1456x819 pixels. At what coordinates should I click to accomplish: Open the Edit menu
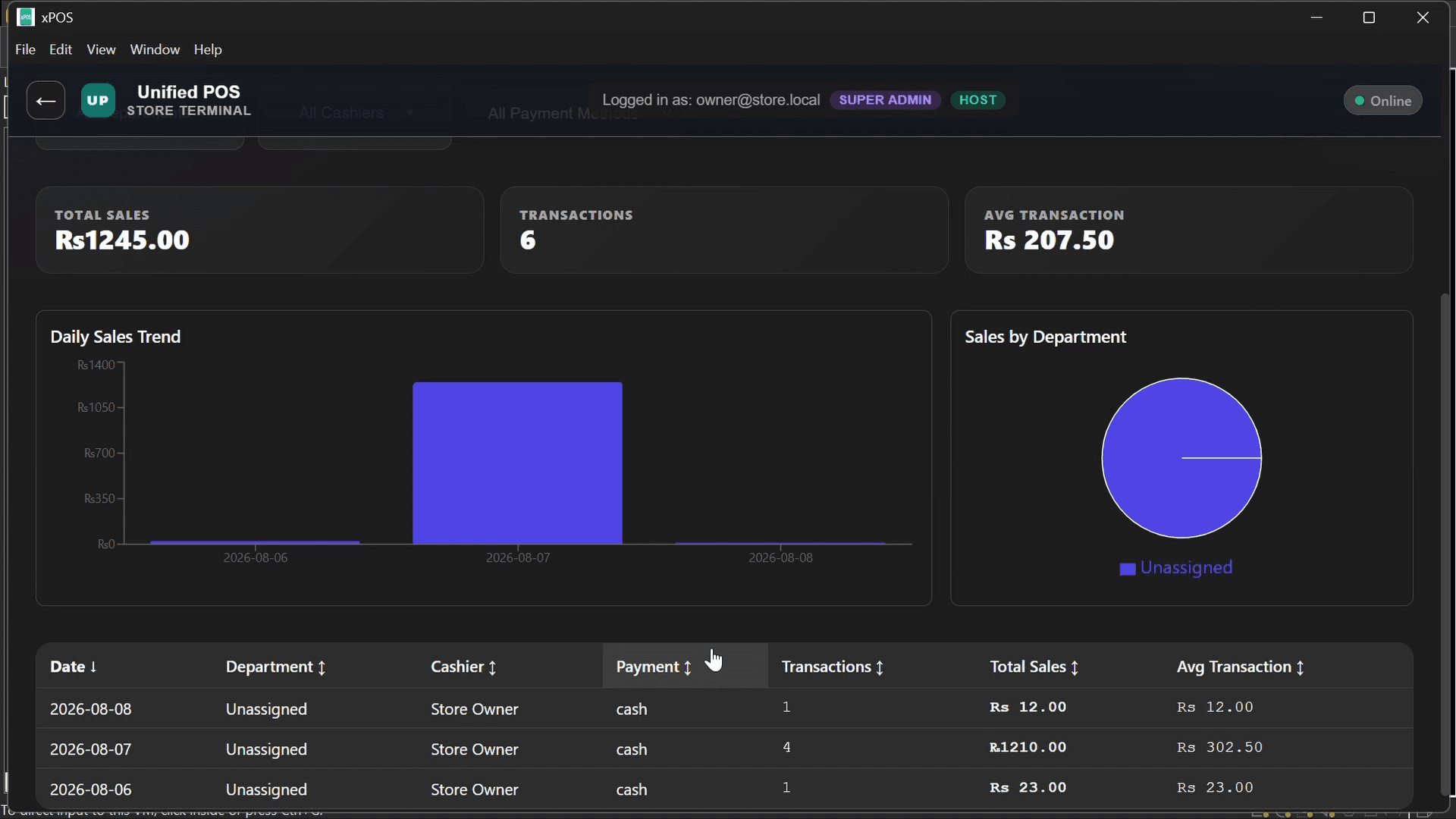tap(61, 49)
